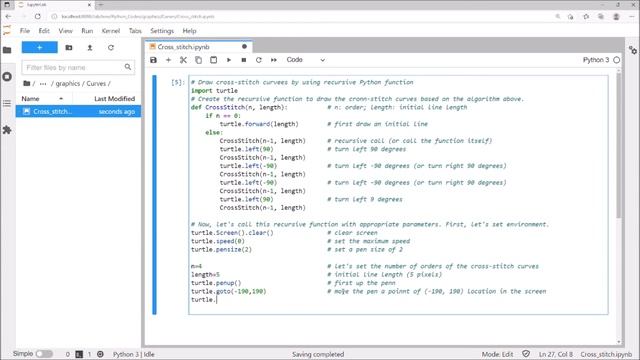Switch to the Cross_stitch.ipynb tab

[x=183, y=47]
